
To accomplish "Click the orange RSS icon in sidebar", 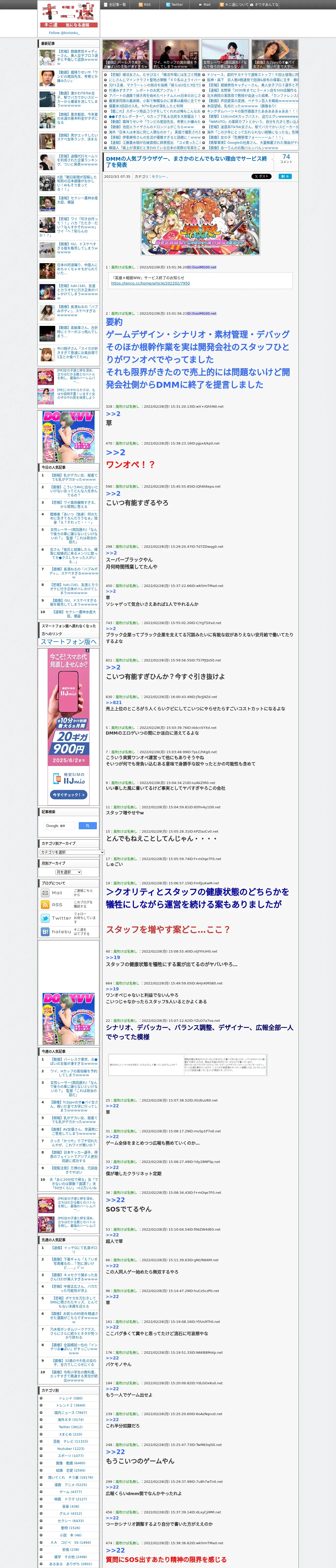I will 45,904.
